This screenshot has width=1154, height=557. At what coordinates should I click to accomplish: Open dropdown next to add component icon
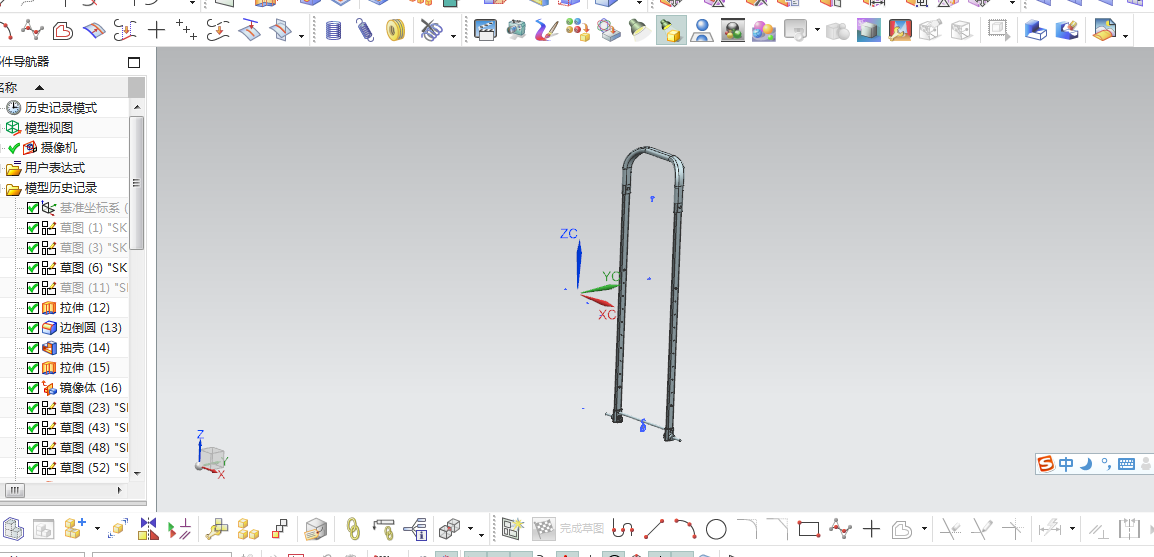96,529
